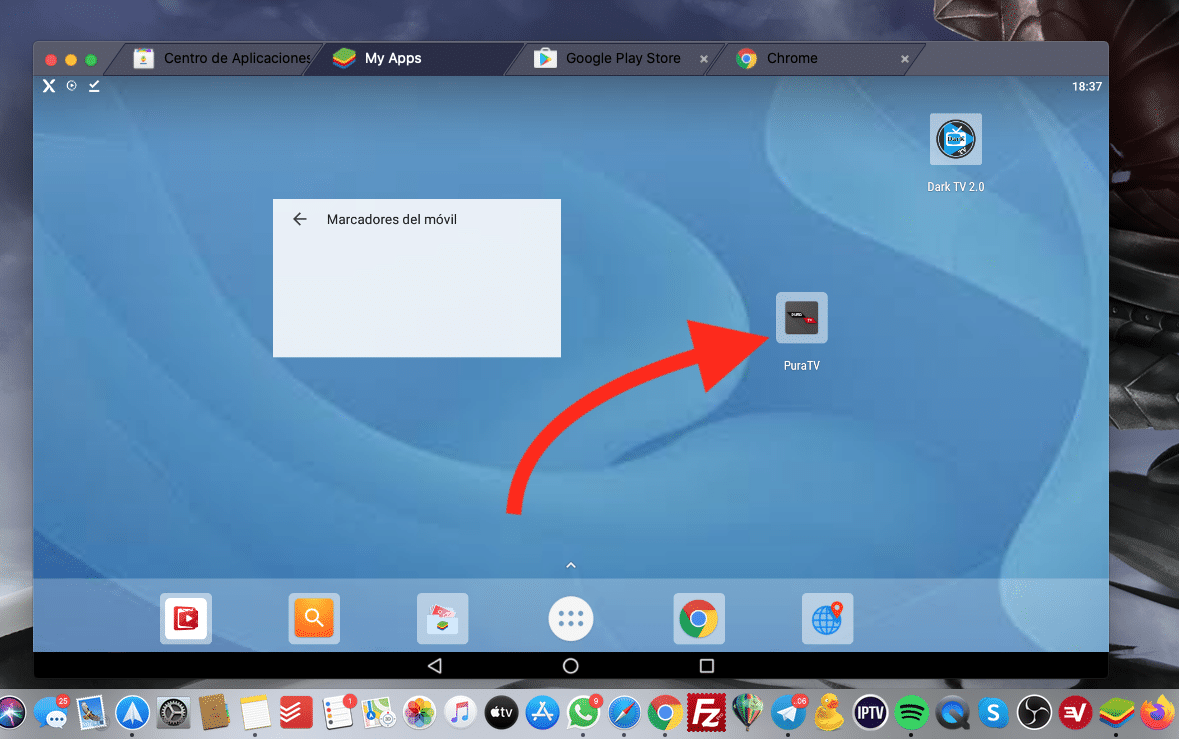Expand the dock chevron arrow
The height and width of the screenshot is (739, 1179).
pyautogui.click(x=570, y=564)
